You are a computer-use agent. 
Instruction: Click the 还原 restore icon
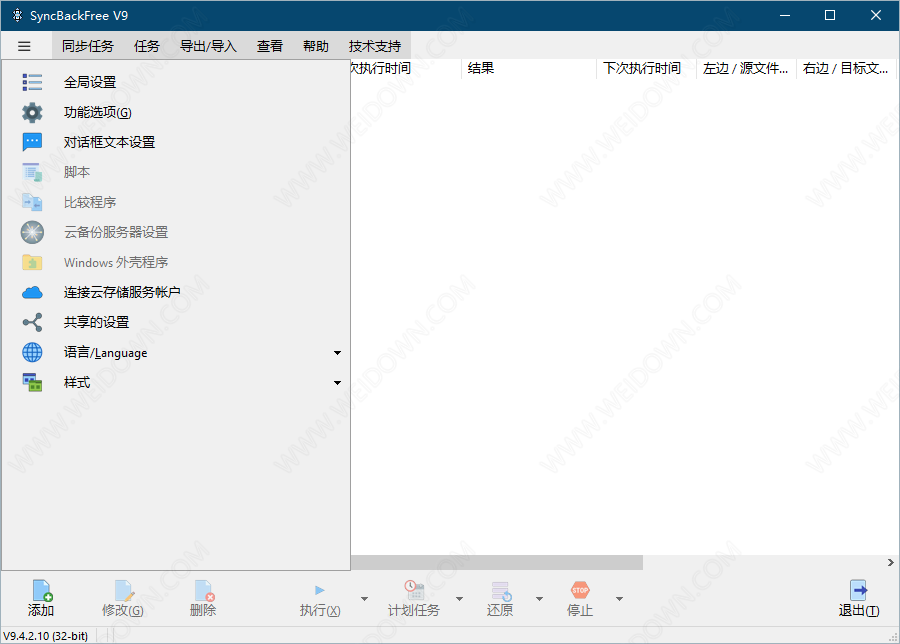click(501, 591)
